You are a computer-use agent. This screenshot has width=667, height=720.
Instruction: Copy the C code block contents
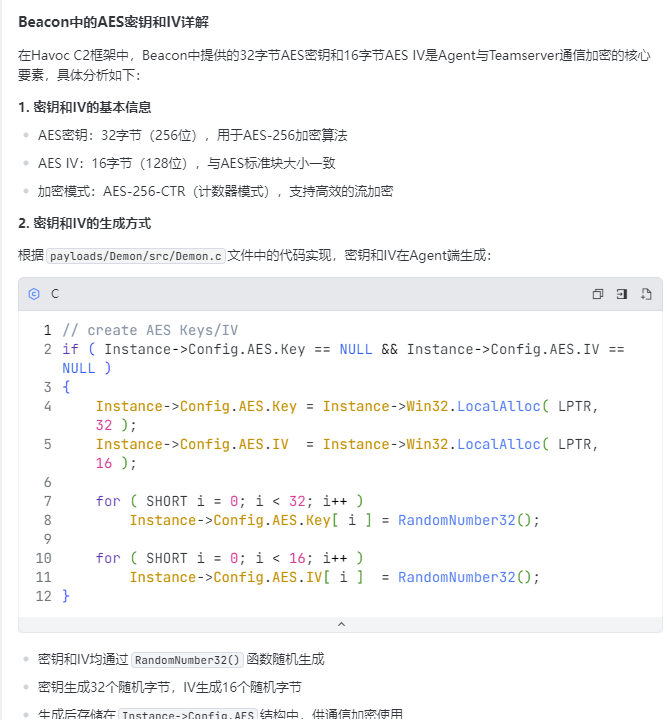point(597,294)
